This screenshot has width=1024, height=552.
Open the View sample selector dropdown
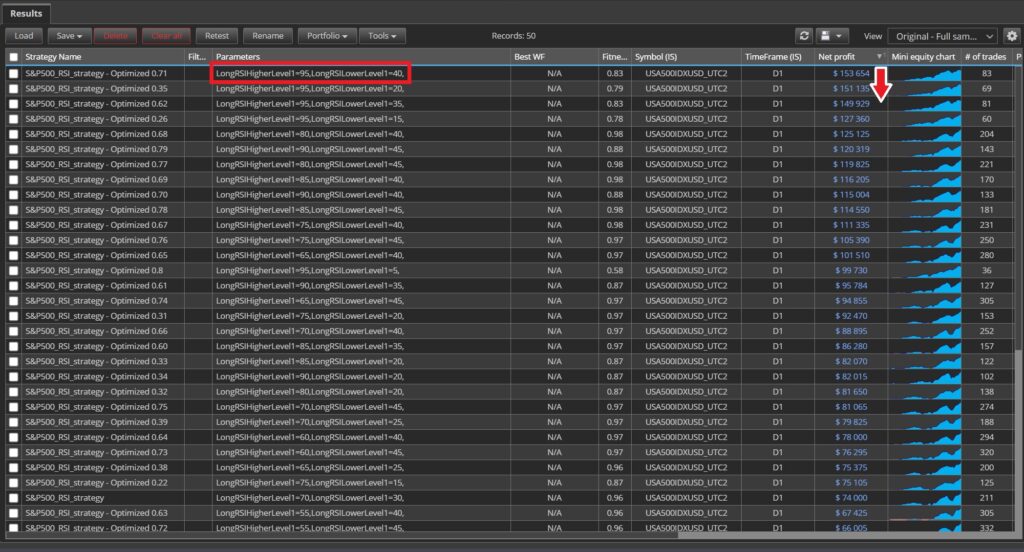(x=942, y=36)
